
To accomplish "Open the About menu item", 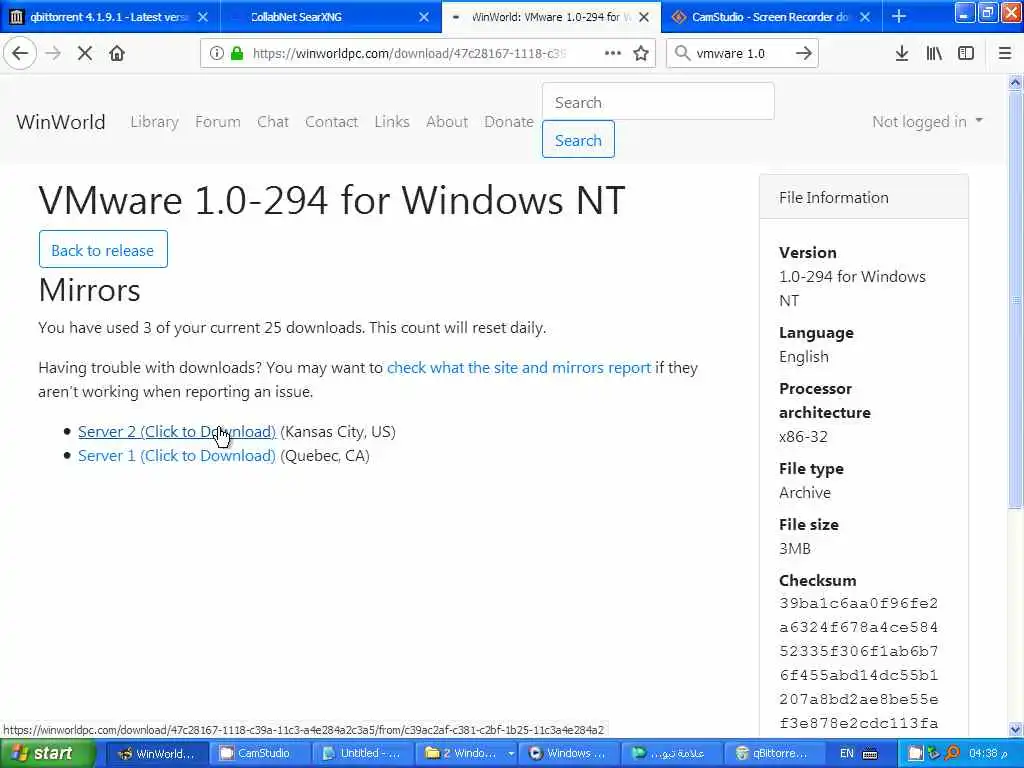I will [447, 121].
